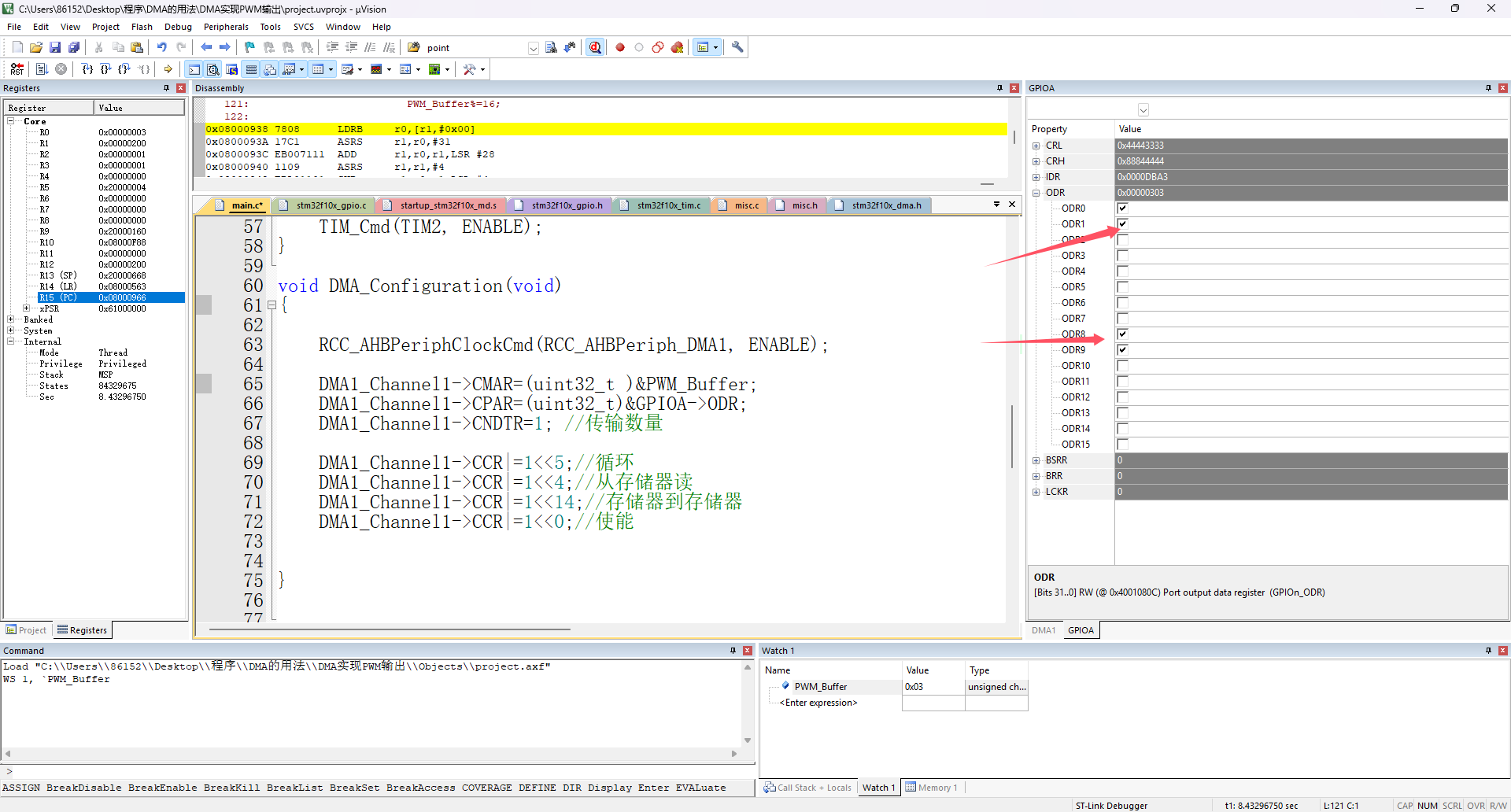Viewport: 1511px width, 812px height.
Task: Close the Registers panel
Action: click(180, 88)
